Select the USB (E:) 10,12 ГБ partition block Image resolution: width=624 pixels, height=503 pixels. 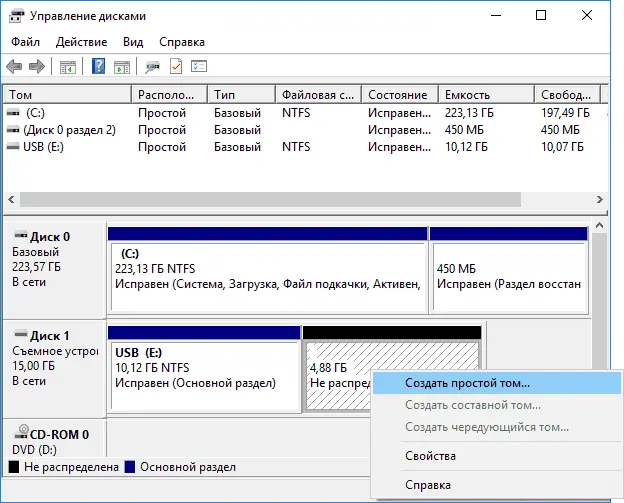tap(204, 368)
